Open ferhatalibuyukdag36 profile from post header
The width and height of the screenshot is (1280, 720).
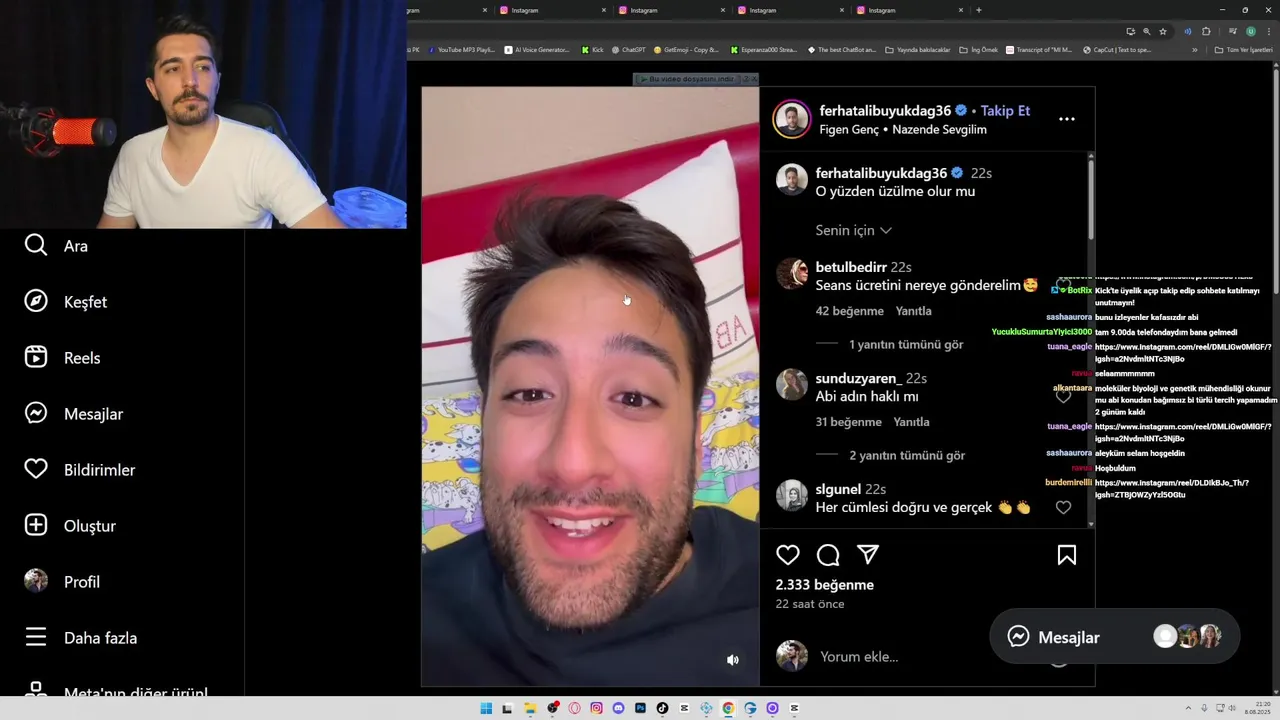point(885,111)
